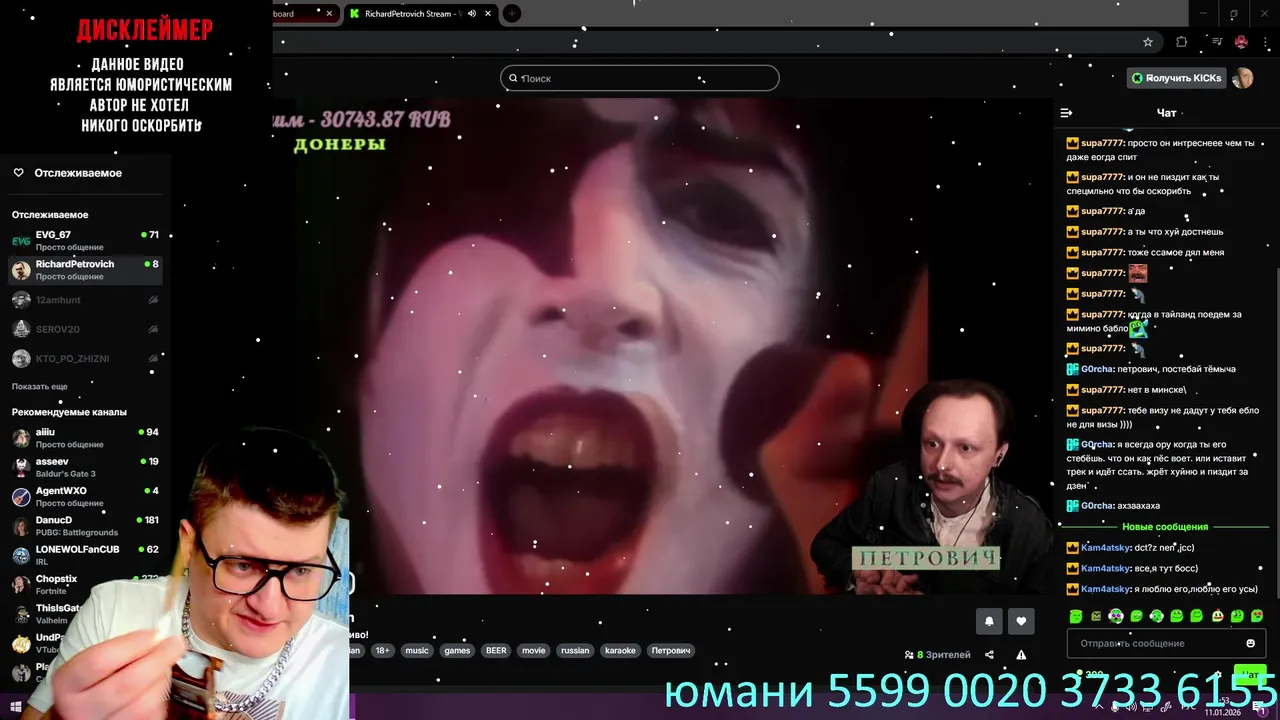Open the Windows Start menu
This screenshot has height=720, width=1280.
[15, 707]
